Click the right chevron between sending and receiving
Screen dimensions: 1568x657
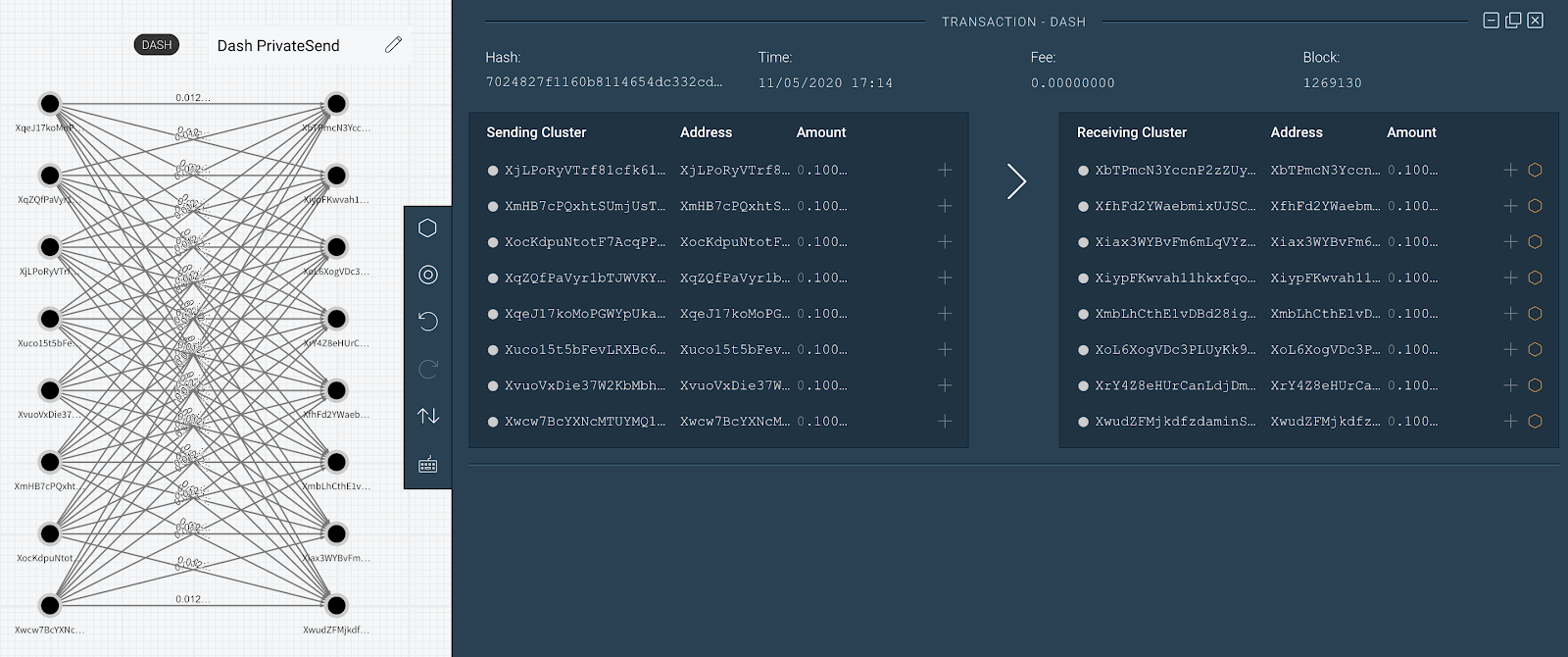click(x=1016, y=181)
